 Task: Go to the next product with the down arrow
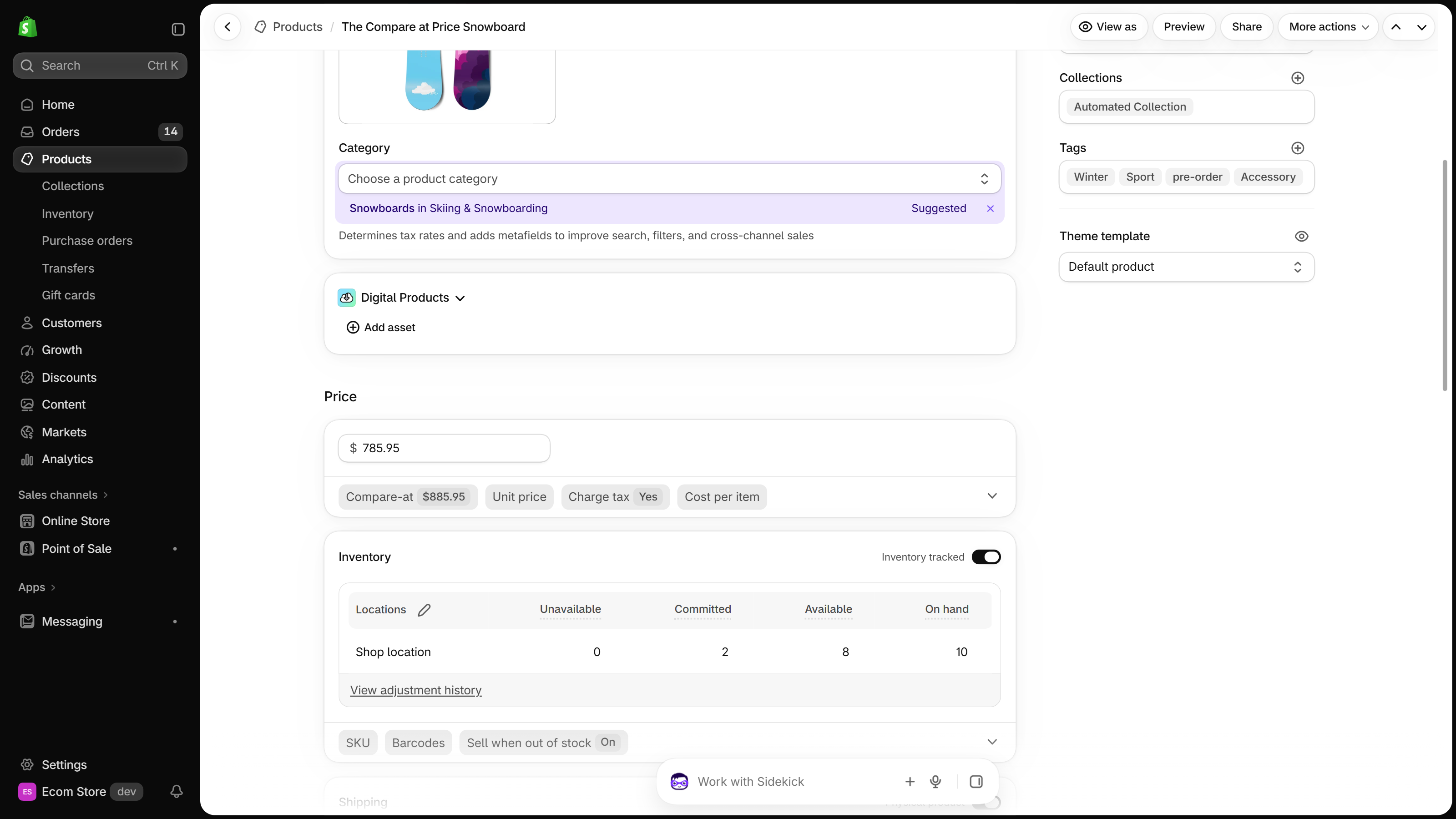coord(1421,27)
